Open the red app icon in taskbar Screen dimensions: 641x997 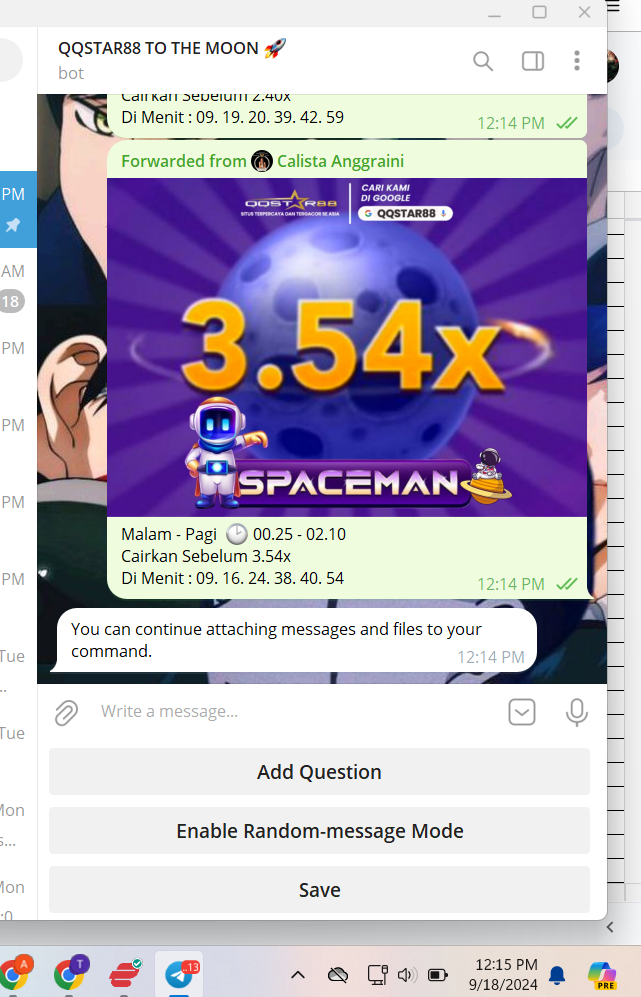pos(125,973)
